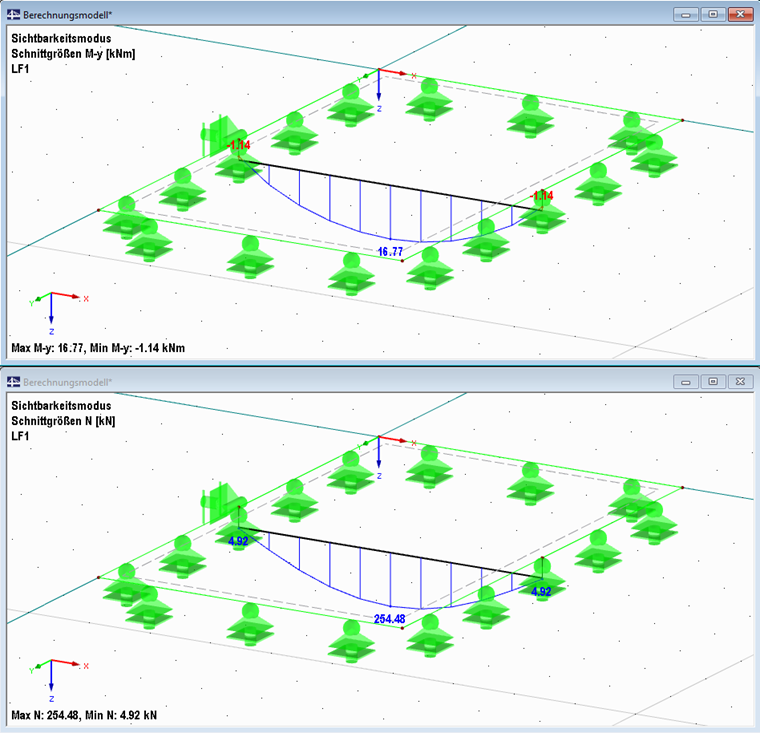Maximize the upper Berechnungsmodell window
This screenshot has width=760, height=733.
click(x=713, y=15)
